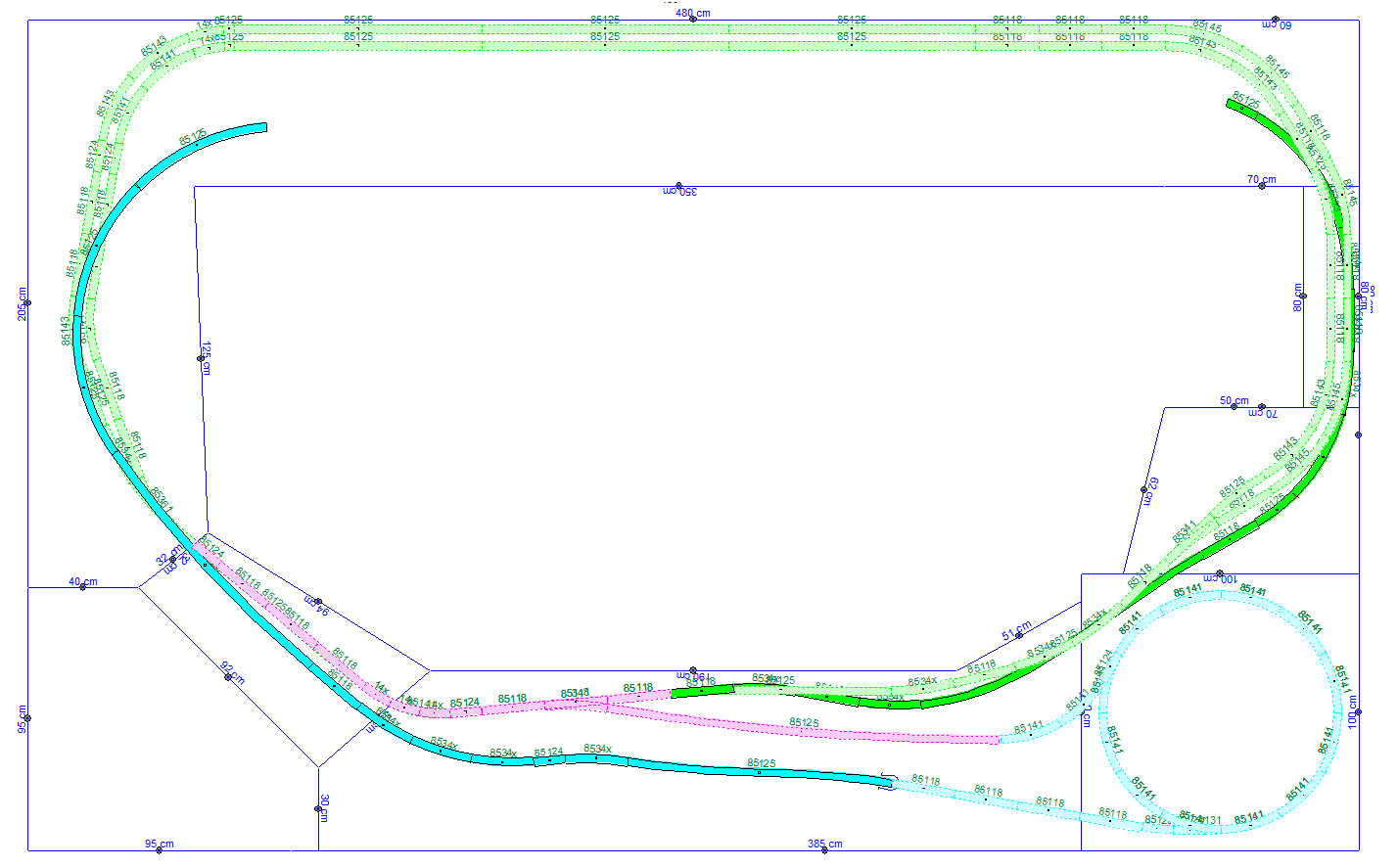Screen dimensions: 1398x868
Task: Select the cyan 85125 track near the open connector
Action: pyautogui.click(x=760, y=772)
